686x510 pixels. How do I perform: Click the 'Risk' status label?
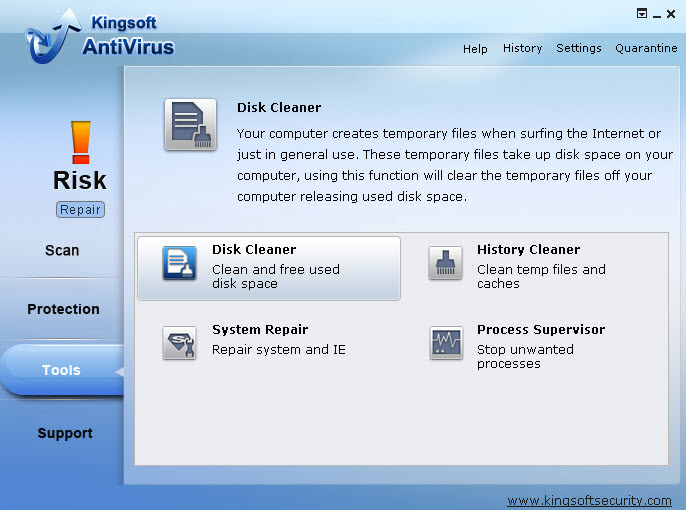tap(80, 180)
